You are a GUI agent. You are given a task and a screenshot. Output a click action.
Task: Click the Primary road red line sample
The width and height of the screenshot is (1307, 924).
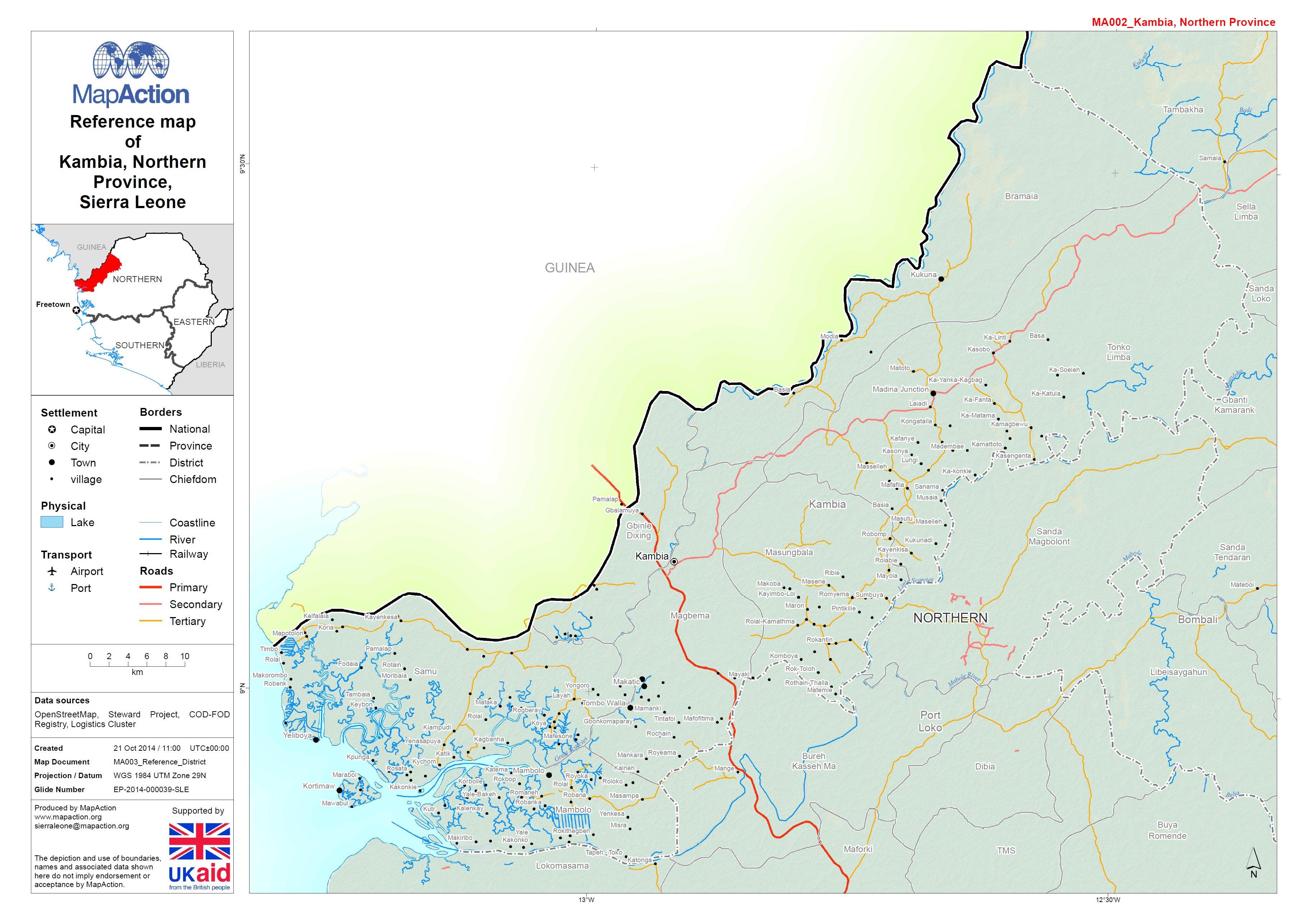pos(151,588)
